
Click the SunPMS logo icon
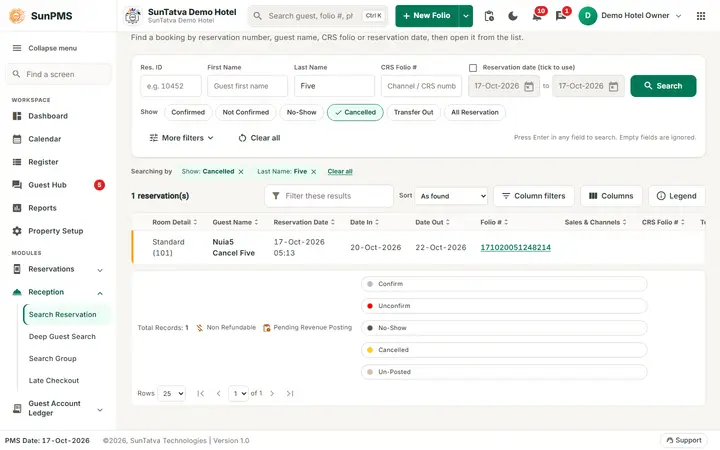[x=17, y=16]
